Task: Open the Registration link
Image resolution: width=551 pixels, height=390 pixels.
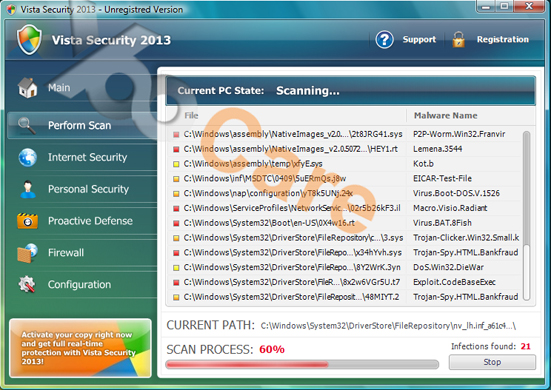Action: click(503, 39)
